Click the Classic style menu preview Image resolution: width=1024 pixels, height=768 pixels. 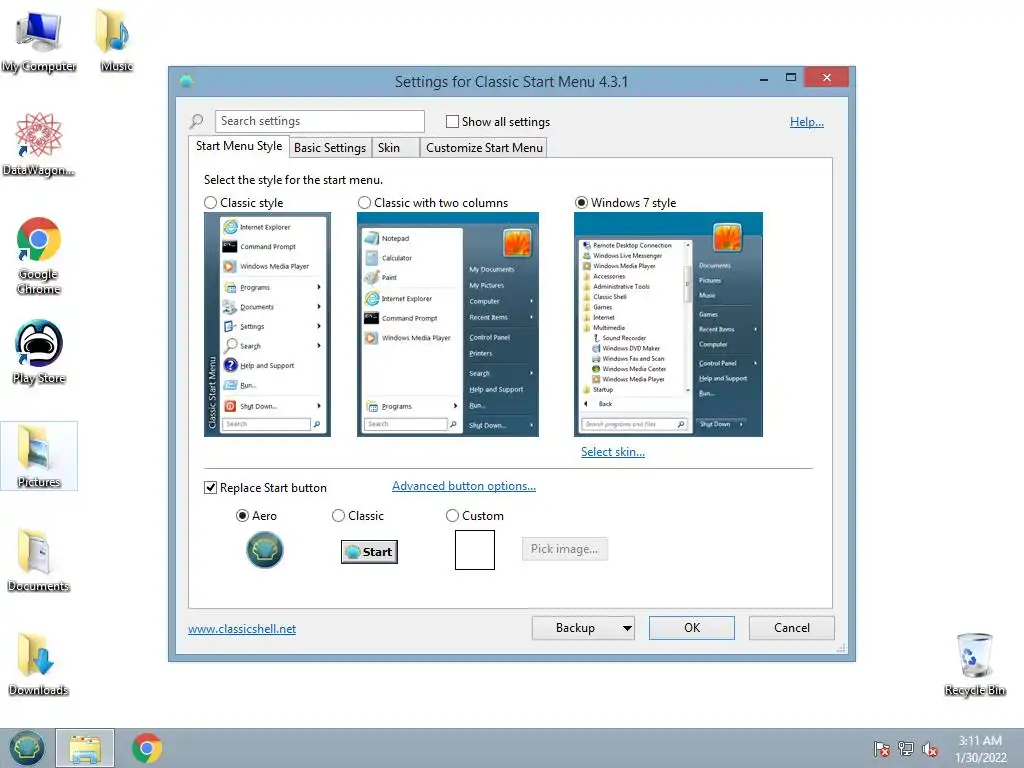pyautogui.click(x=267, y=325)
